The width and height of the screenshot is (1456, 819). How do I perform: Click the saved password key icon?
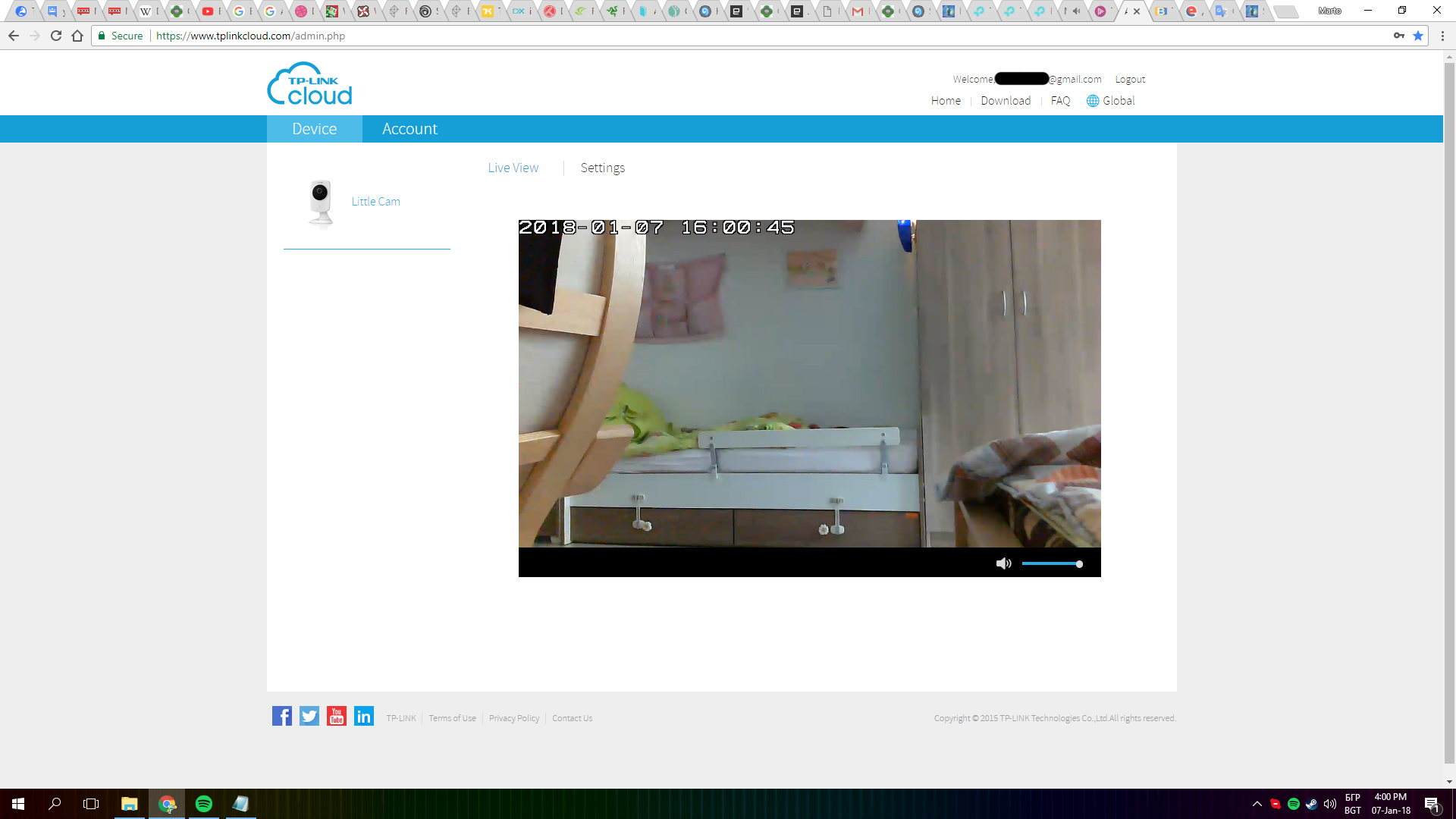[x=1398, y=36]
